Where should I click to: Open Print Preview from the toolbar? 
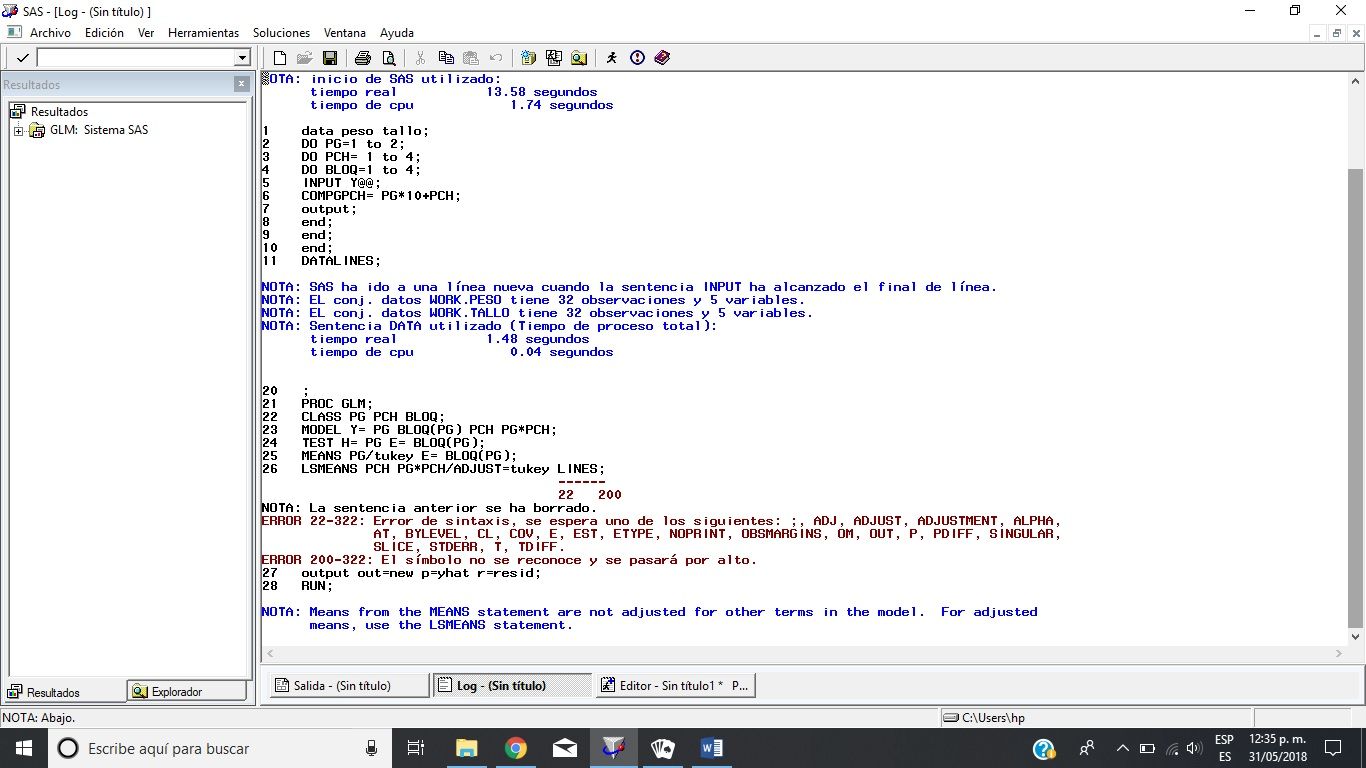[x=388, y=58]
